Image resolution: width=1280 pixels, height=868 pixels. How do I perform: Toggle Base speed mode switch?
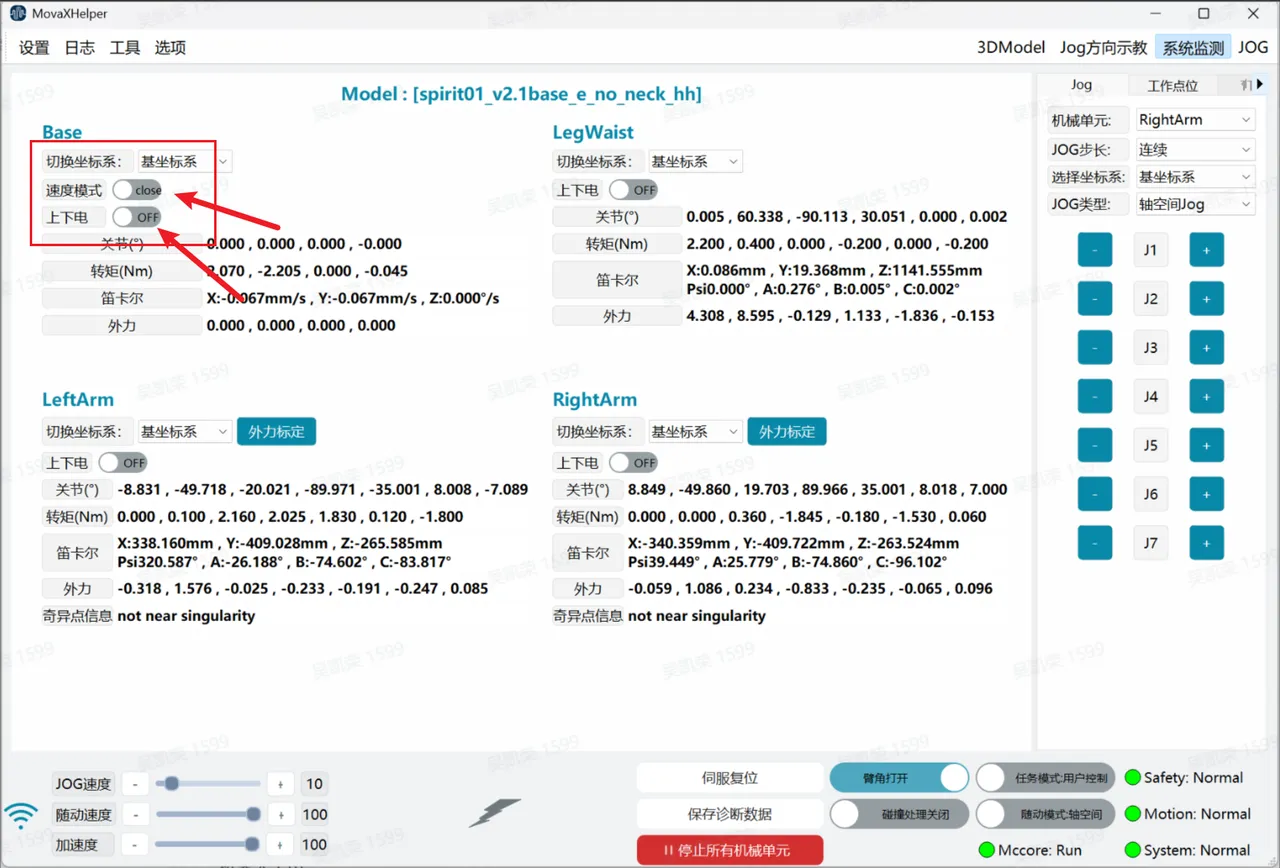click(x=137, y=190)
